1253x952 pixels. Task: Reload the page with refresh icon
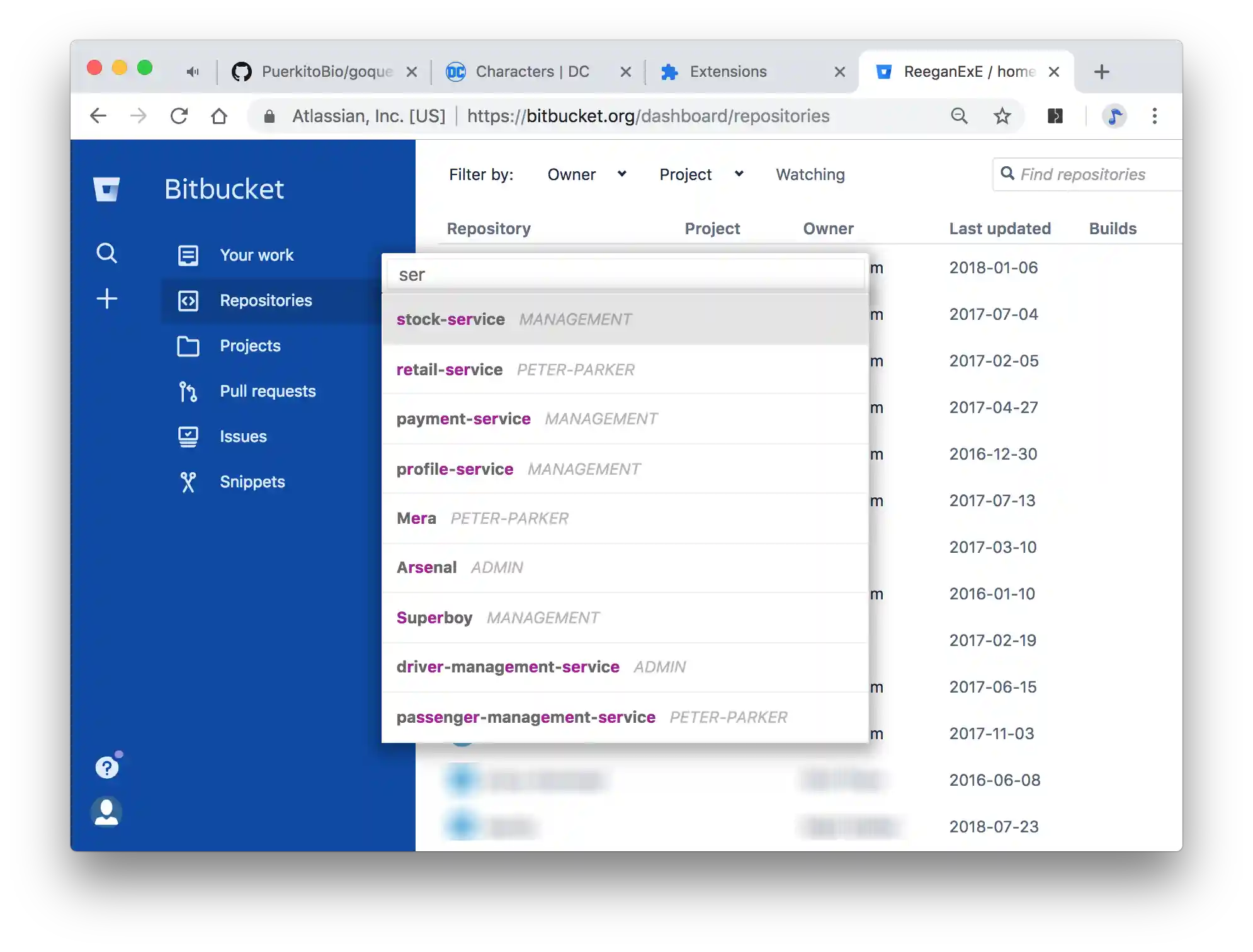[x=179, y=116]
